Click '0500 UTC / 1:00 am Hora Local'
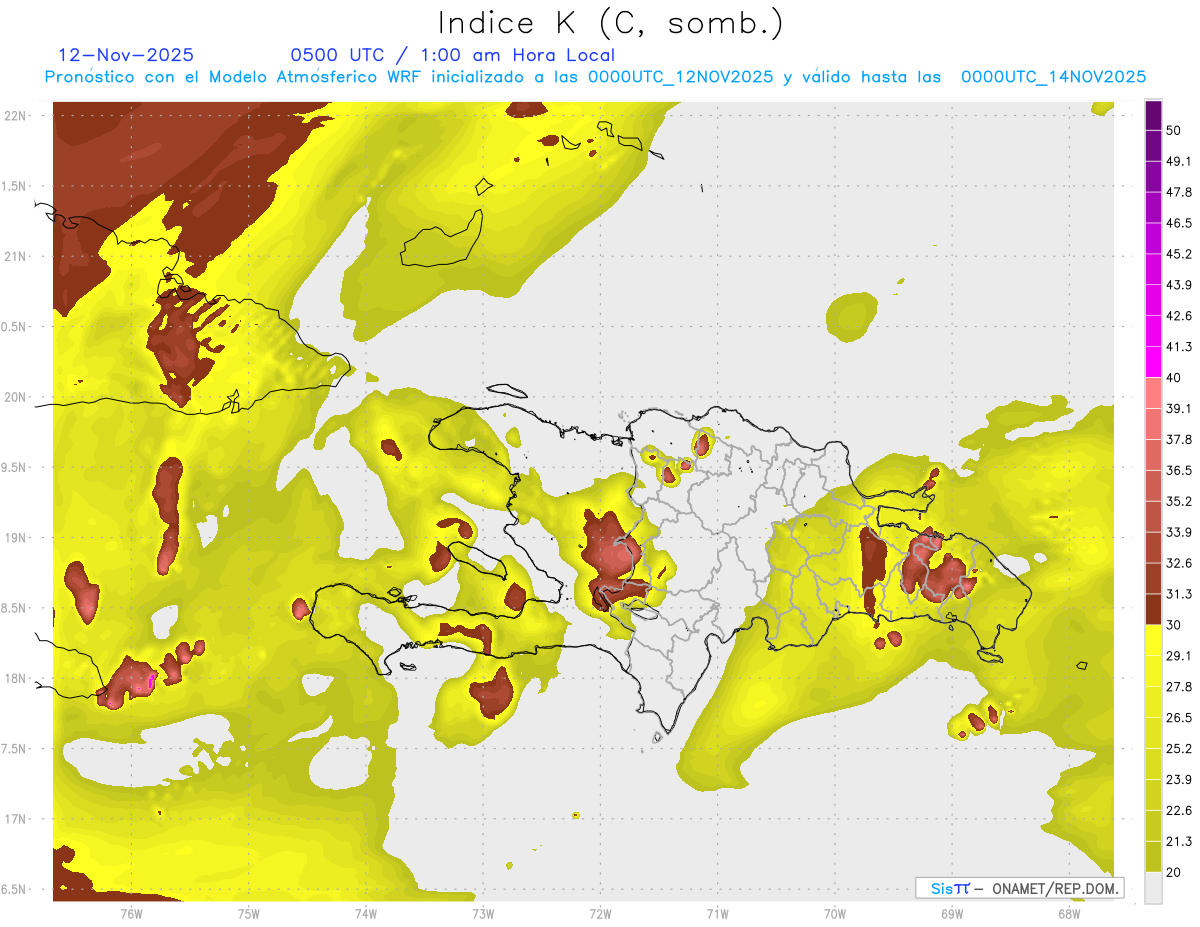 point(452,55)
